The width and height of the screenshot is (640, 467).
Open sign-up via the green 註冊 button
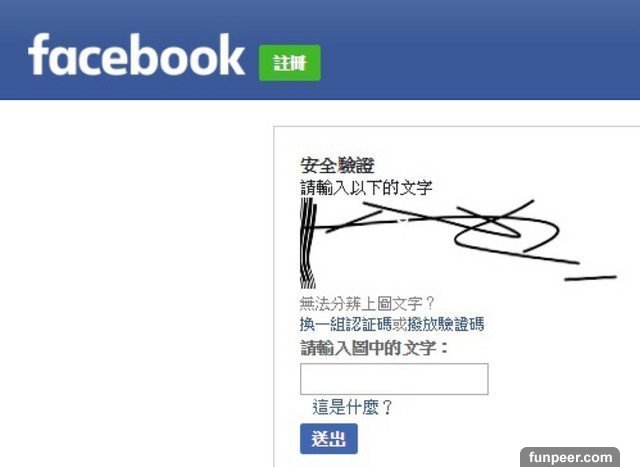pyautogui.click(x=290, y=63)
